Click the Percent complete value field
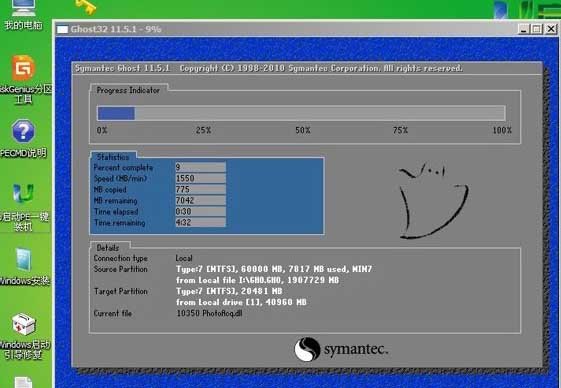The width and height of the screenshot is (561, 388). click(200, 167)
